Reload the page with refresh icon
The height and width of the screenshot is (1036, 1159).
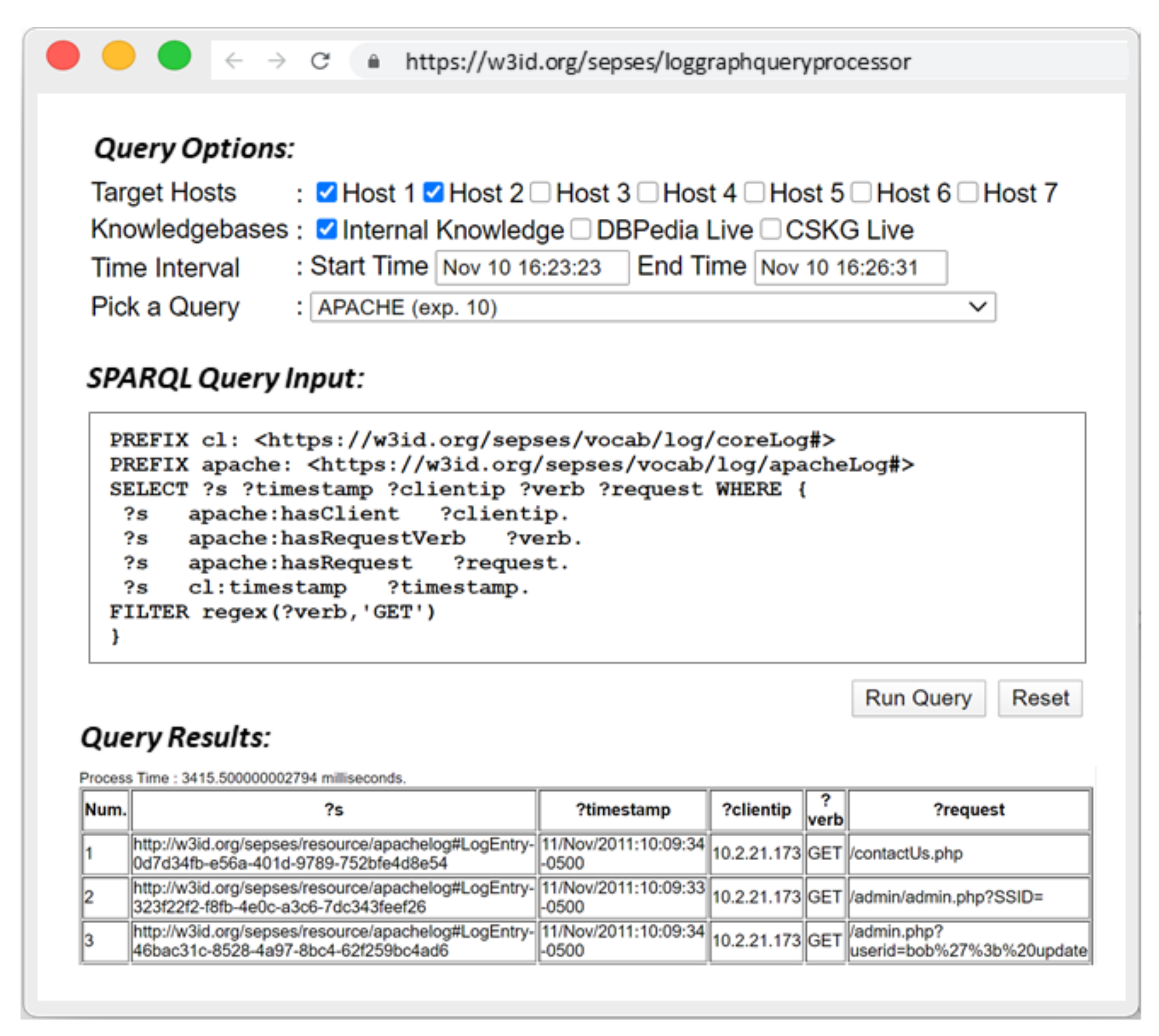320,60
